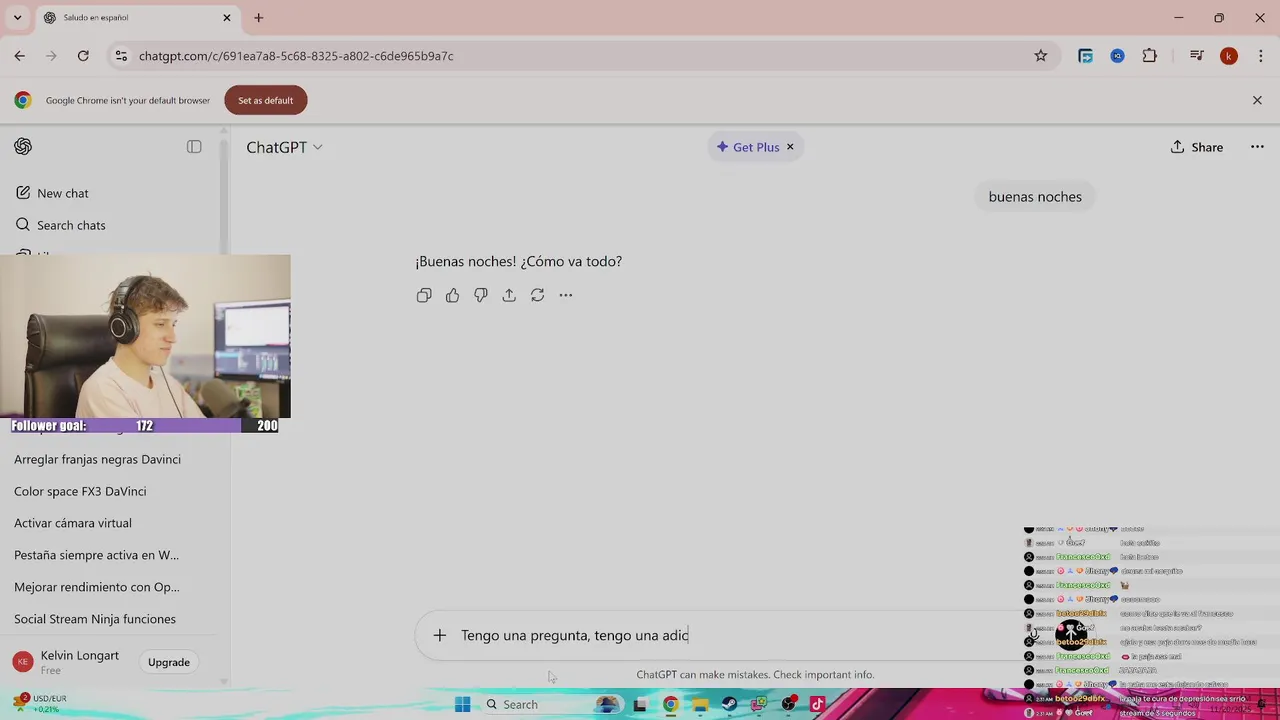Dismiss the Get Plus banner

(x=790, y=147)
